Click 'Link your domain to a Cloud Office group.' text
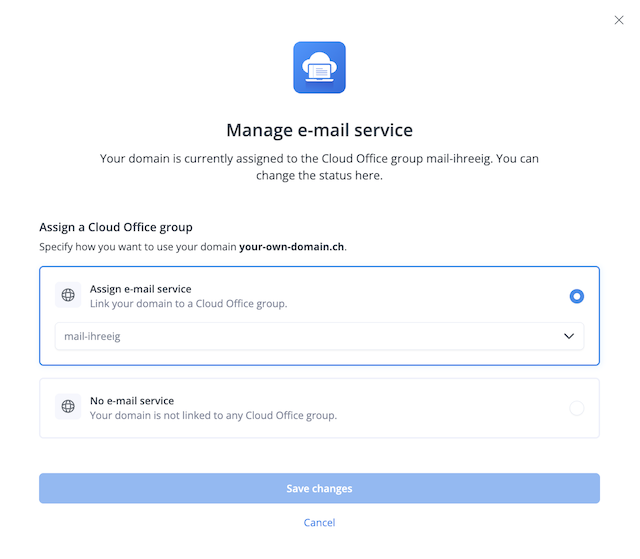This screenshot has width=640, height=559. tap(189, 304)
